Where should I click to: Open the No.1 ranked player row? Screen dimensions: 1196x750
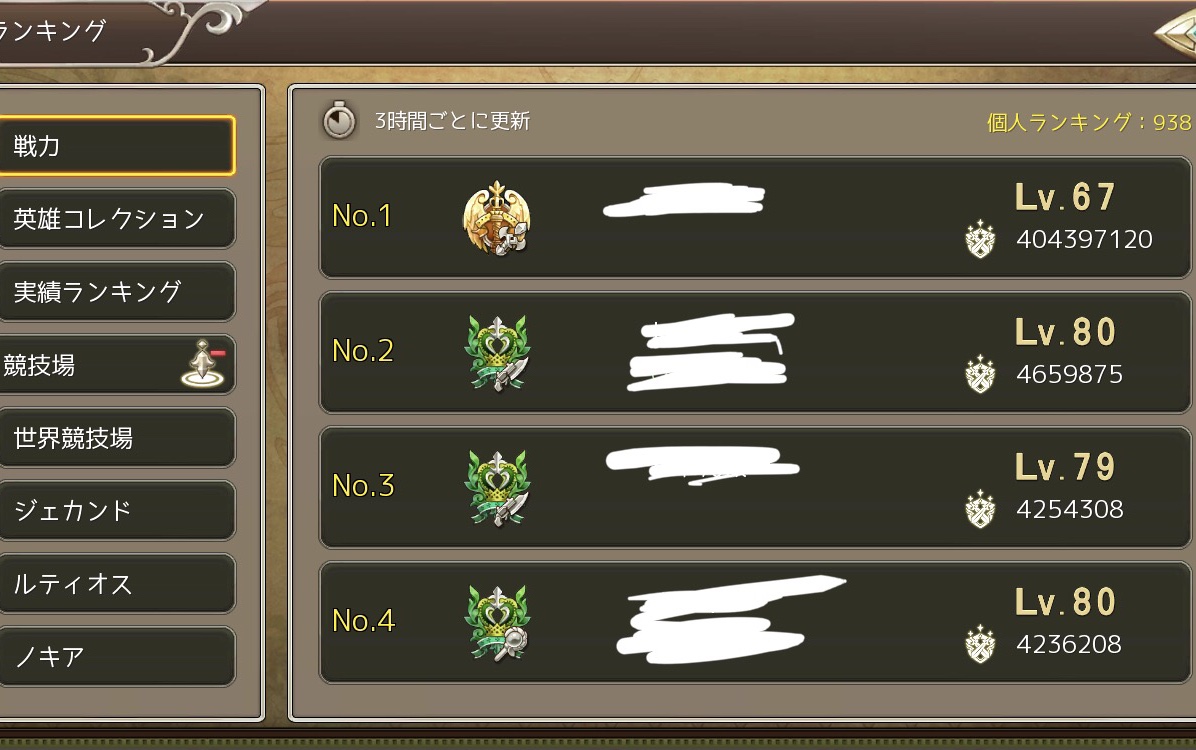pyautogui.click(x=755, y=217)
